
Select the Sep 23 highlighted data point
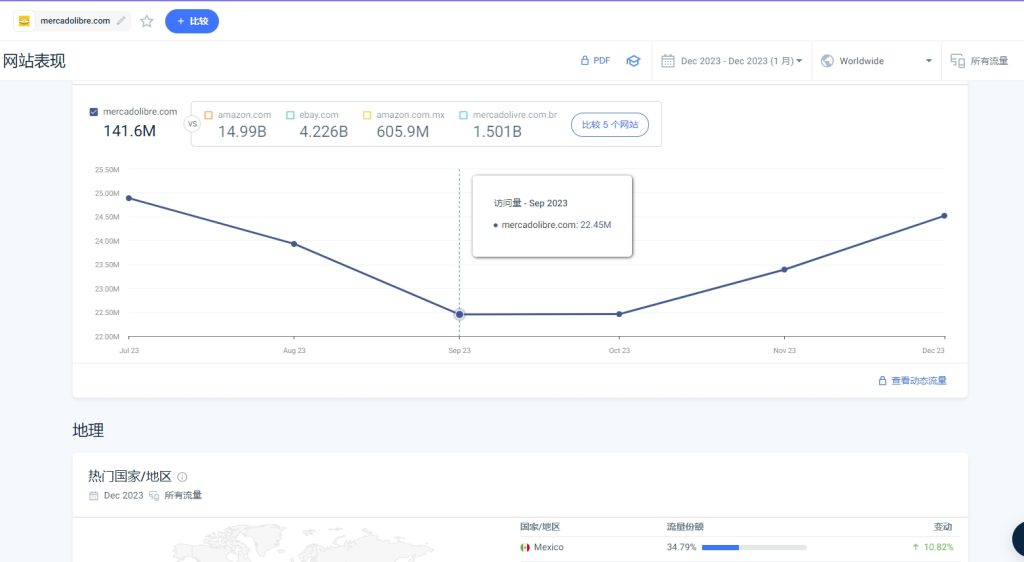tap(460, 315)
